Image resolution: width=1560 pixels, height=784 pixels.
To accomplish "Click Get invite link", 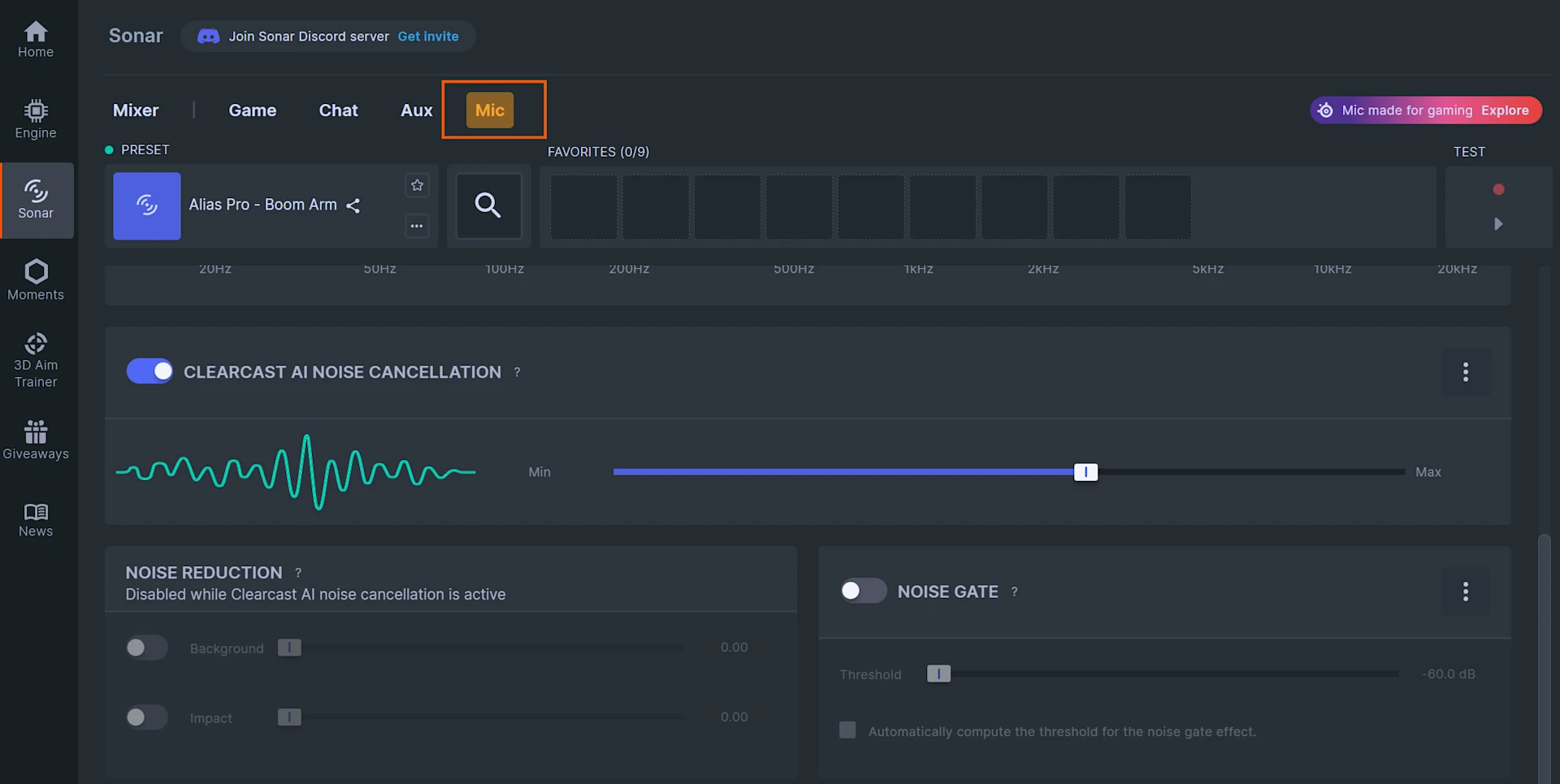I will [x=428, y=37].
